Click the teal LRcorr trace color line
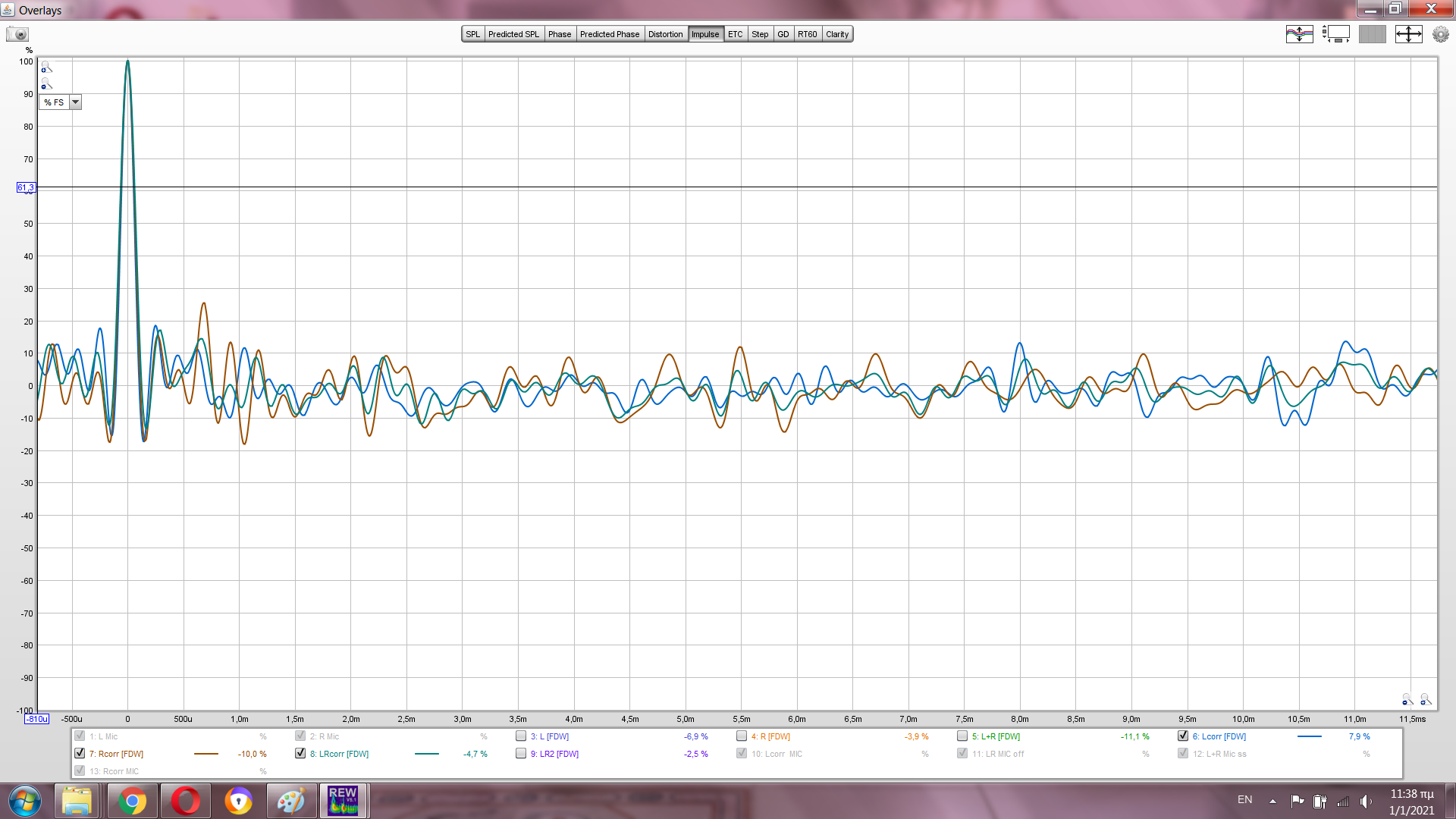 pyautogui.click(x=427, y=754)
